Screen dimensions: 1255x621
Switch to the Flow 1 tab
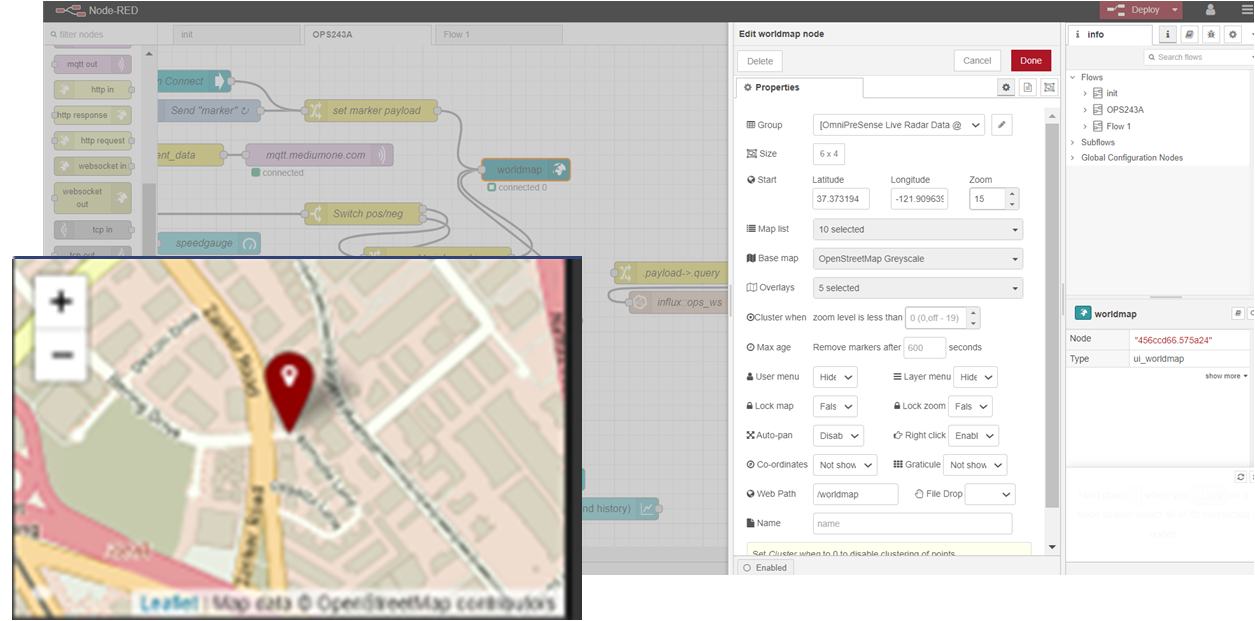click(496, 34)
